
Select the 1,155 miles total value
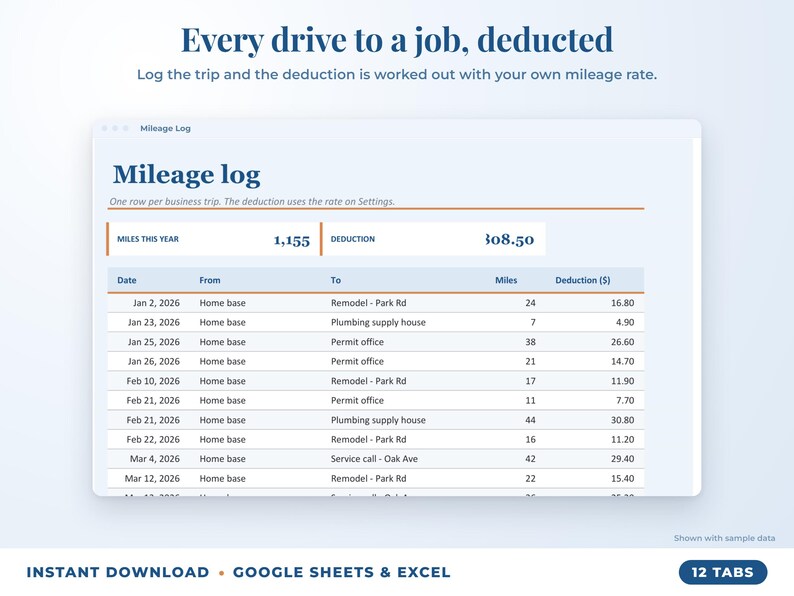pyautogui.click(x=292, y=240)
